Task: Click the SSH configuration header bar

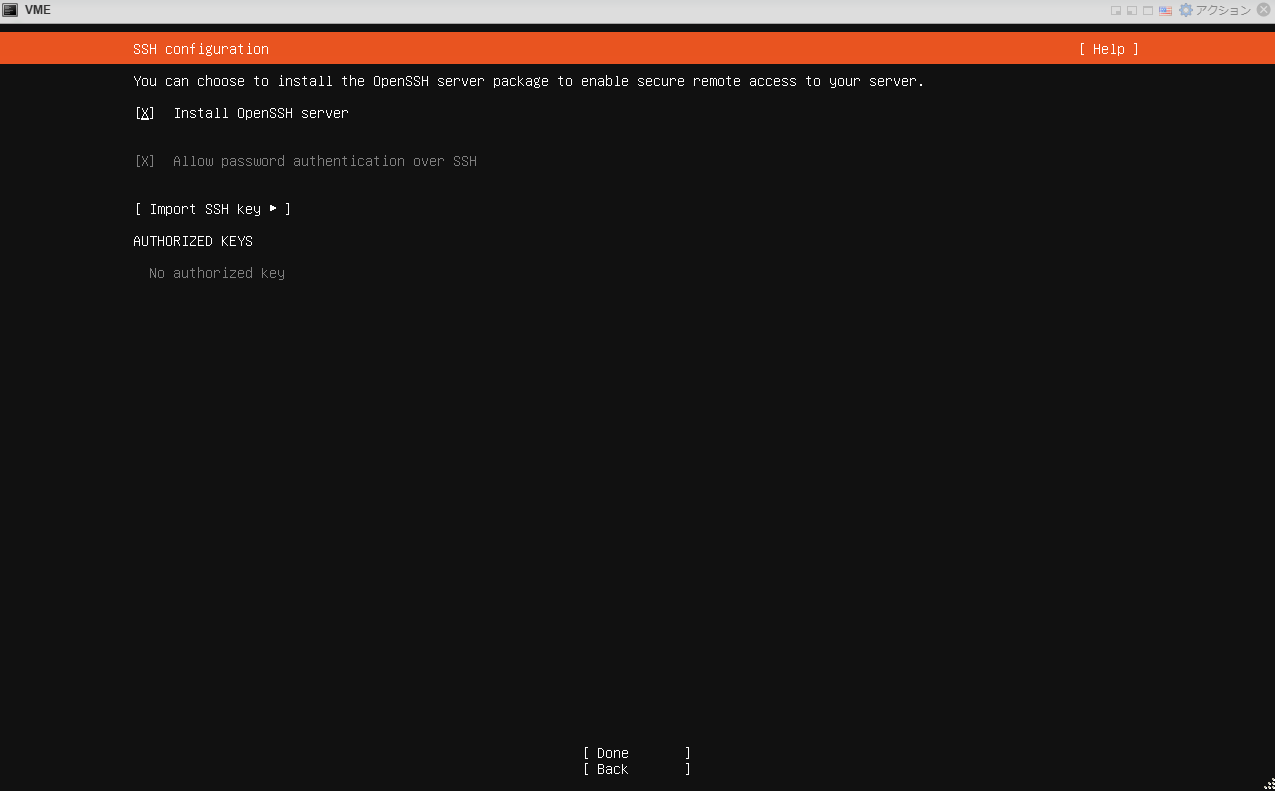Action: click(x=200, y=48)
